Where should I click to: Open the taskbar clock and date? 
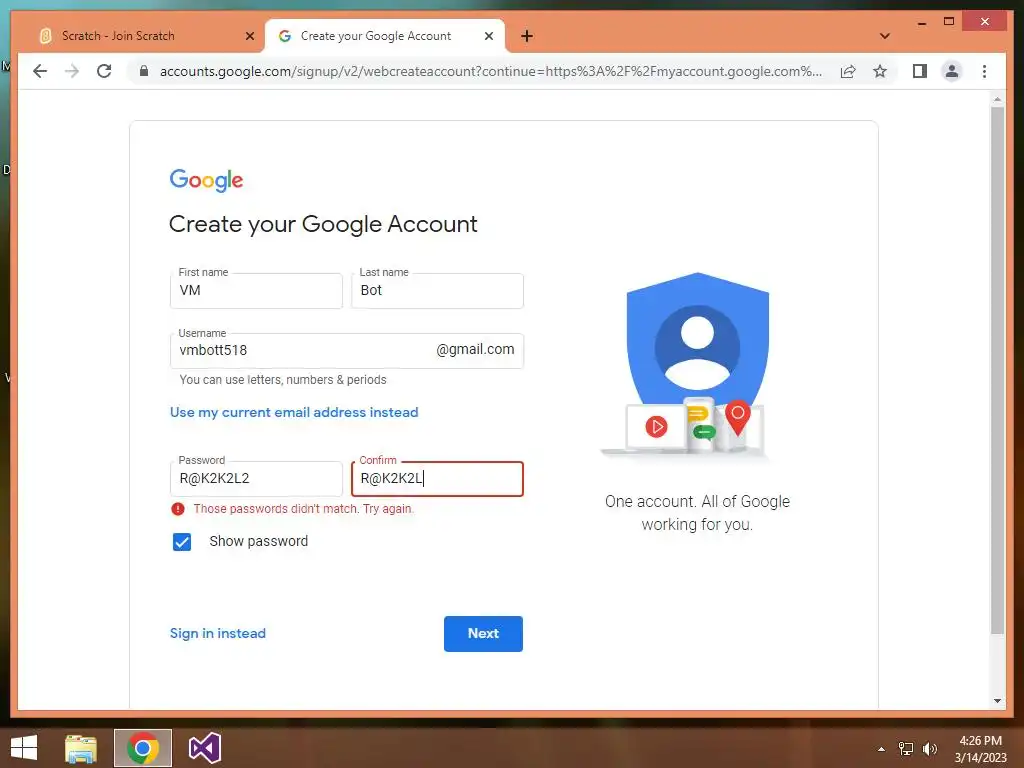pyautogui.click(x=980, y=749)
